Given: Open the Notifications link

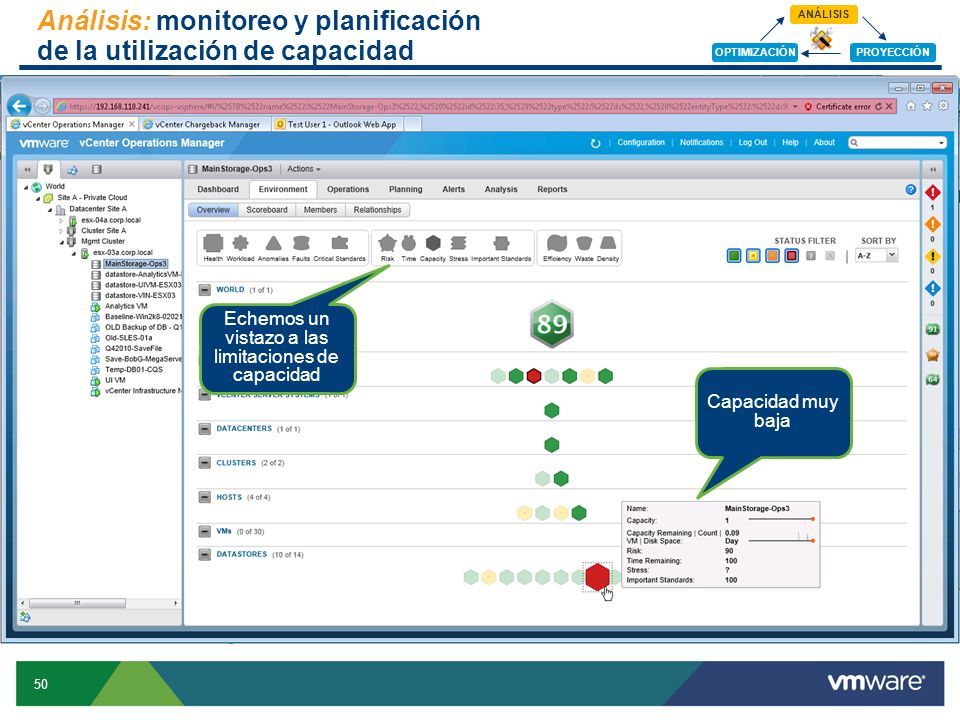Looking at the screenshot, I should (x=701, y=143).
